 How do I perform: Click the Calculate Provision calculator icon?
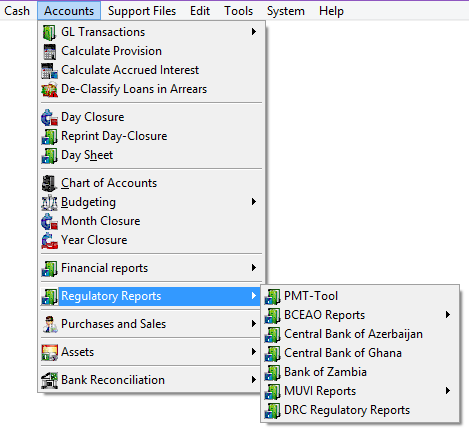coord(50,52)
